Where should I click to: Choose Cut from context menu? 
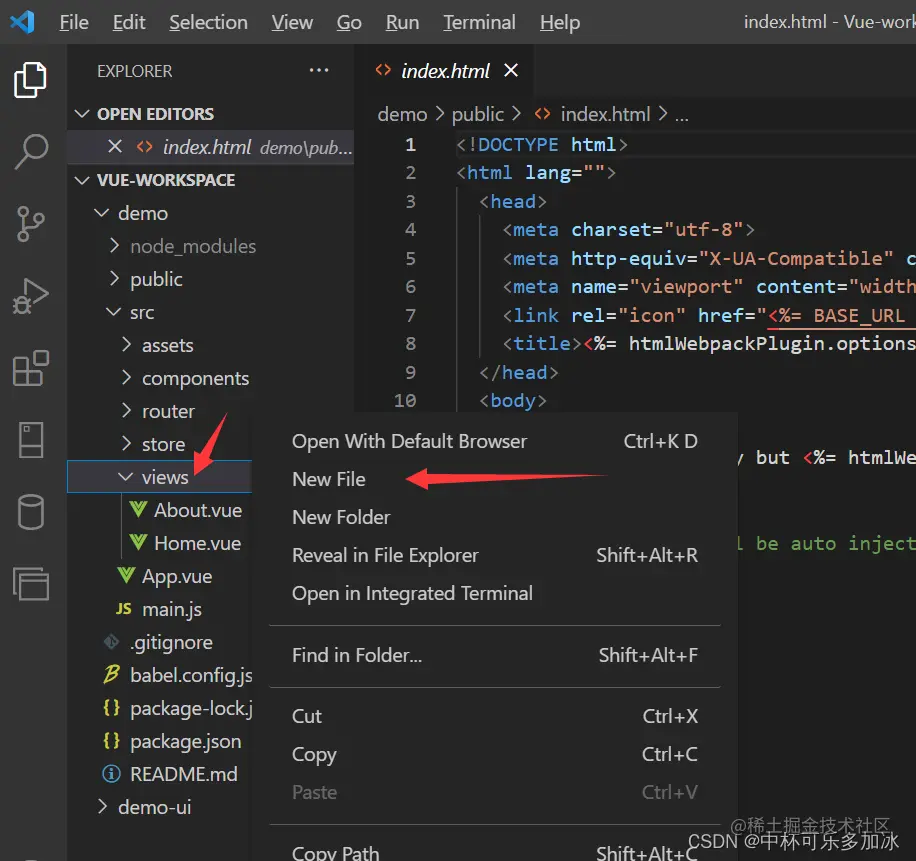pos(495,716)
